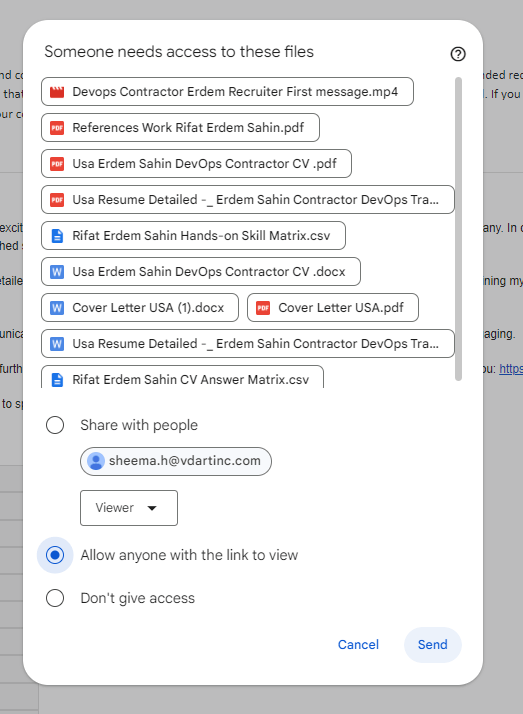Click the Send button

pyautogui.click(x=432, y=645)
